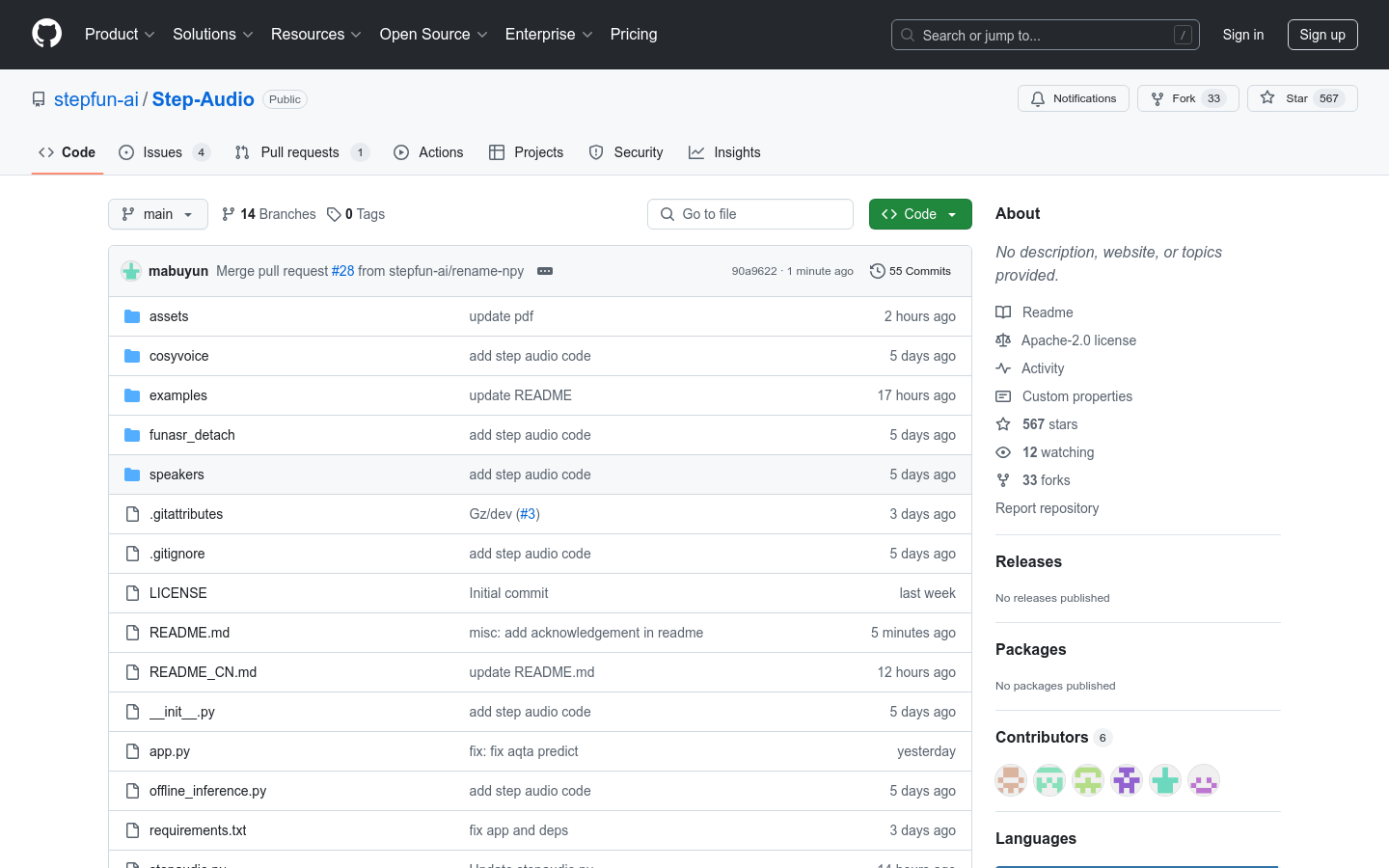The height and width of the screenshot is (868, 1389).
Task: Switch to the Issues tab
Action: 164,152
